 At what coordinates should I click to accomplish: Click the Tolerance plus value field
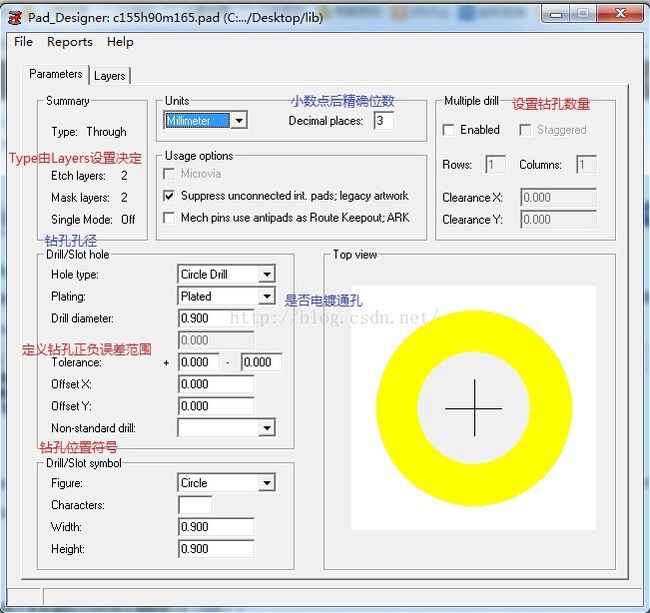[199, 362]
